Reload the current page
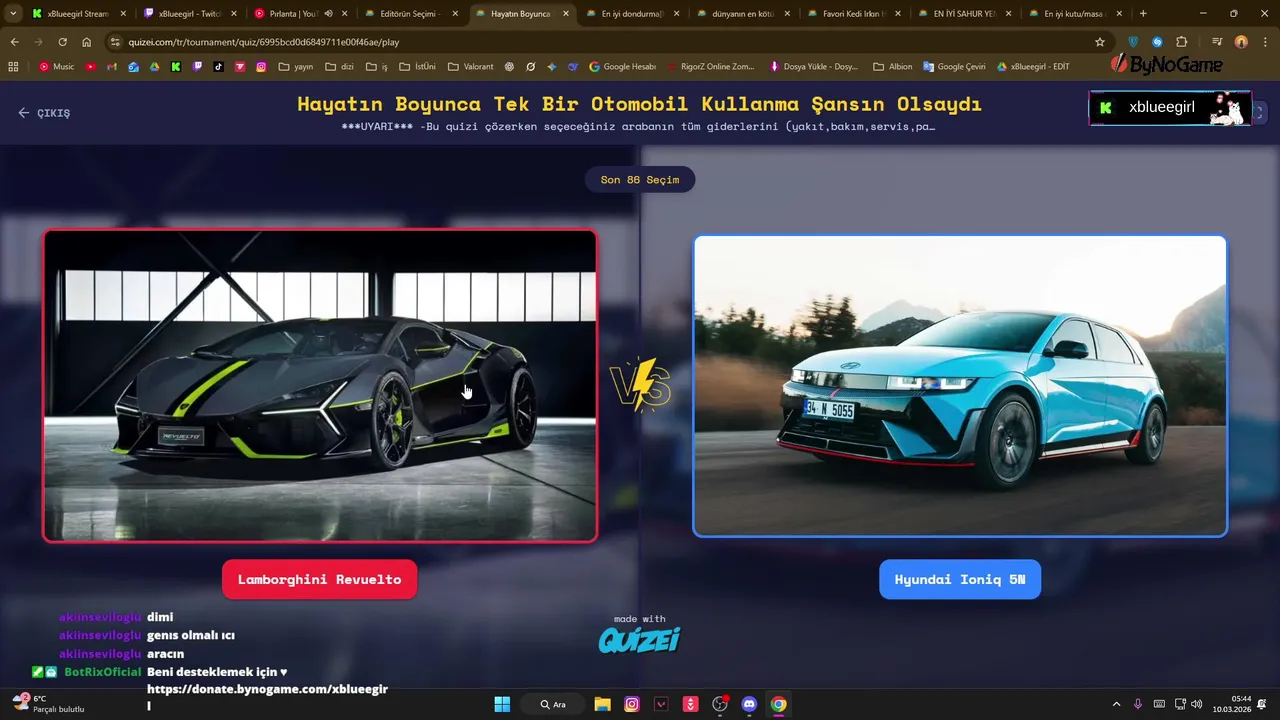Viewport: 1280px width, 720px height. [62, 42]
